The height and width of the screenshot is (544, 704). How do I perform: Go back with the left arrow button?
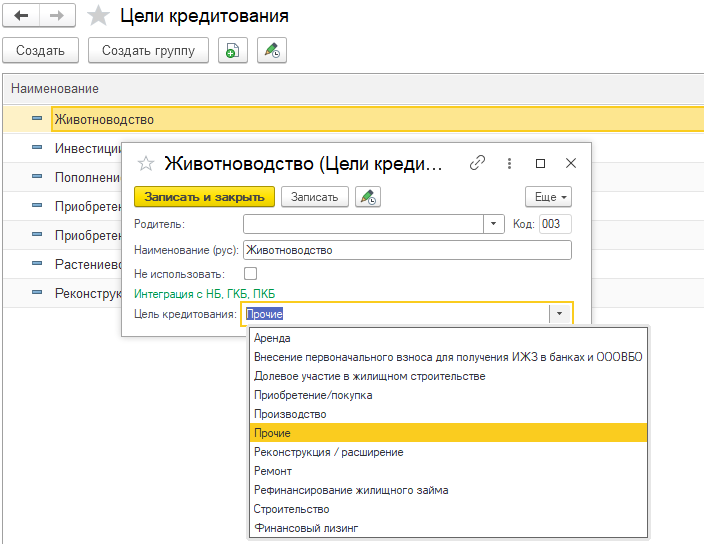(x=21, y=16)
